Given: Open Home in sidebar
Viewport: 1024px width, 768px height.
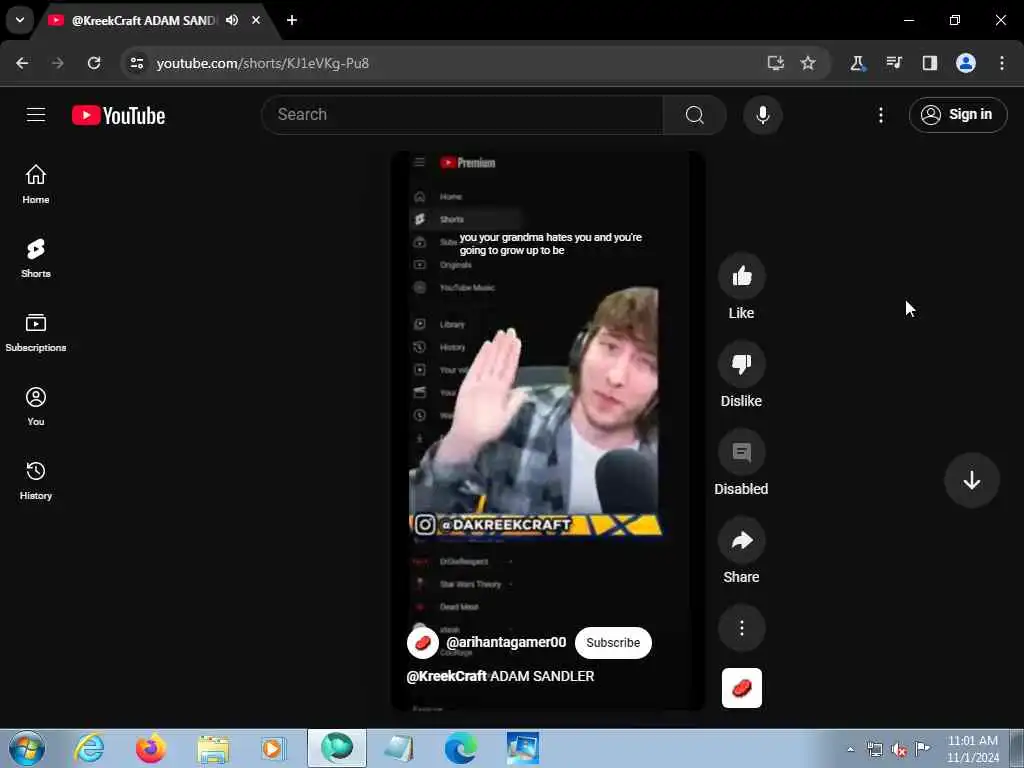Looking at the screenshot, I should [36, 184].
